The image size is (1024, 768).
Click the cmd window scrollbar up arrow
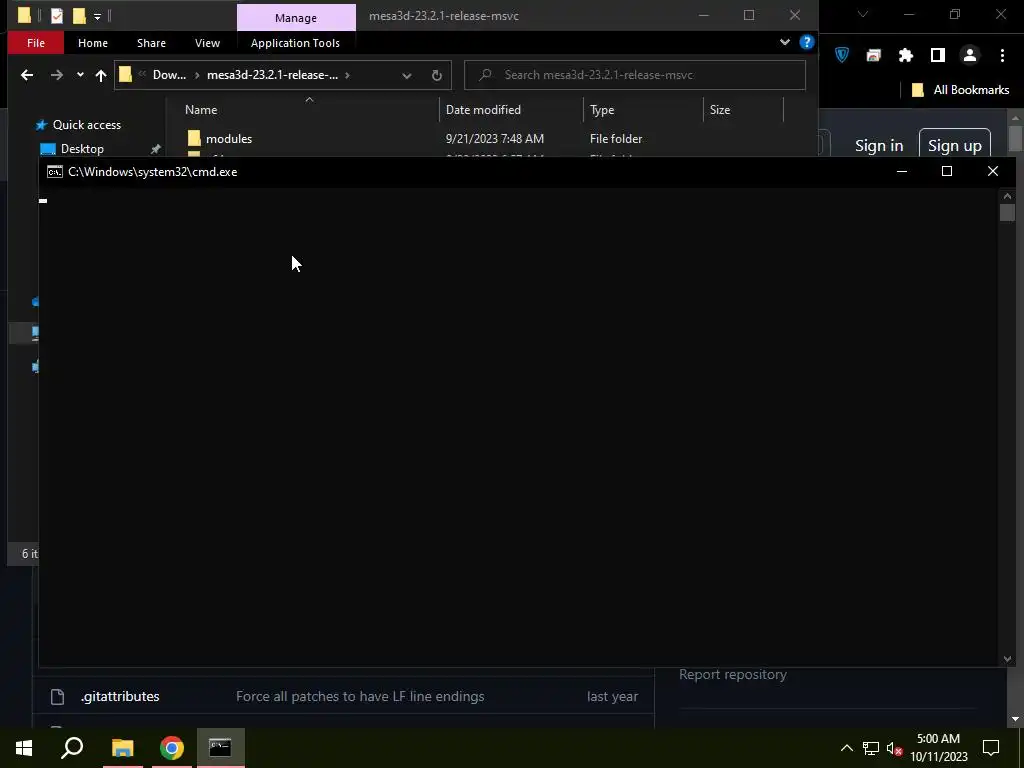pyautogui.click(x=1007, y=196)
